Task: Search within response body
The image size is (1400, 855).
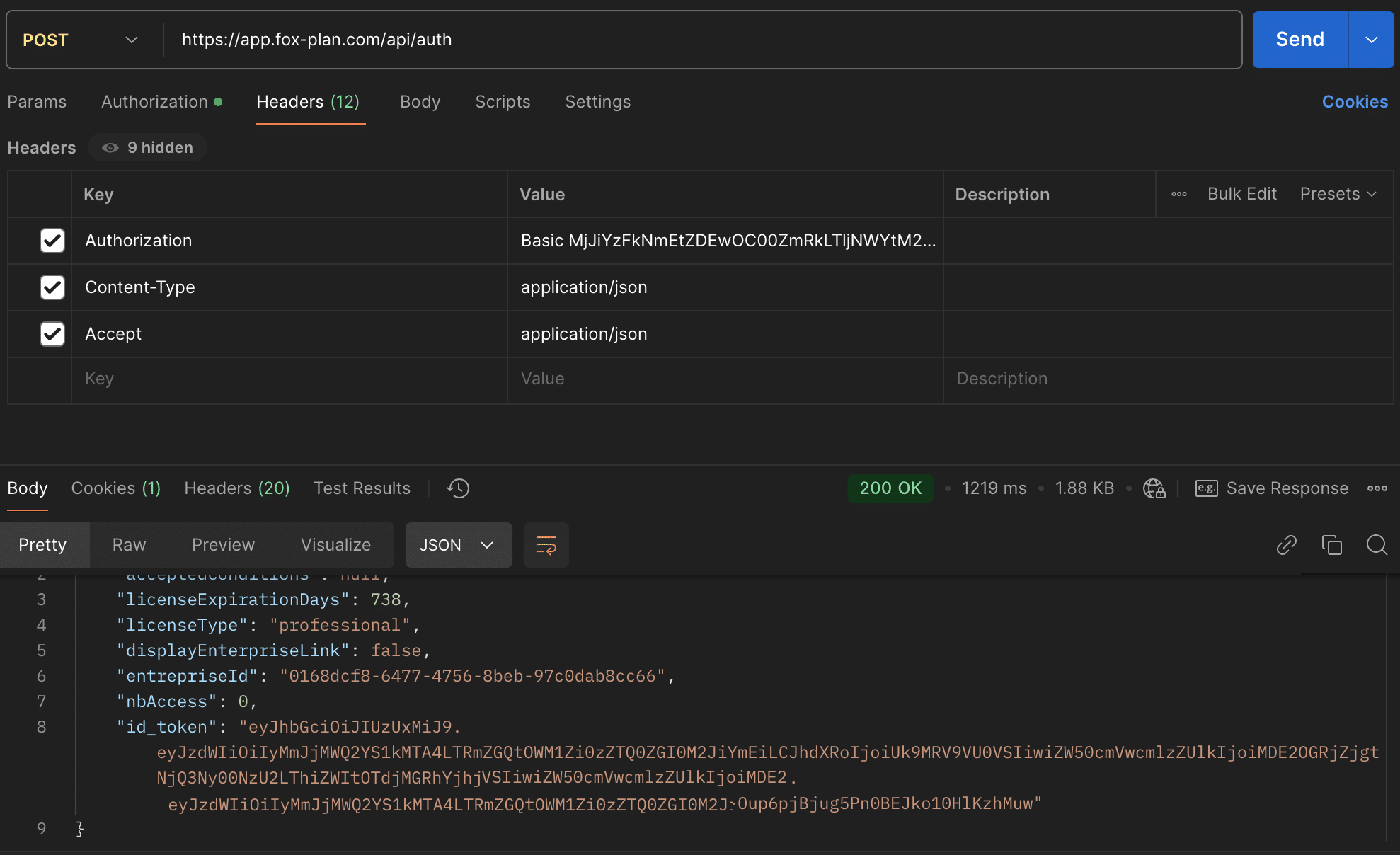Action: (x=1377, y=545)
